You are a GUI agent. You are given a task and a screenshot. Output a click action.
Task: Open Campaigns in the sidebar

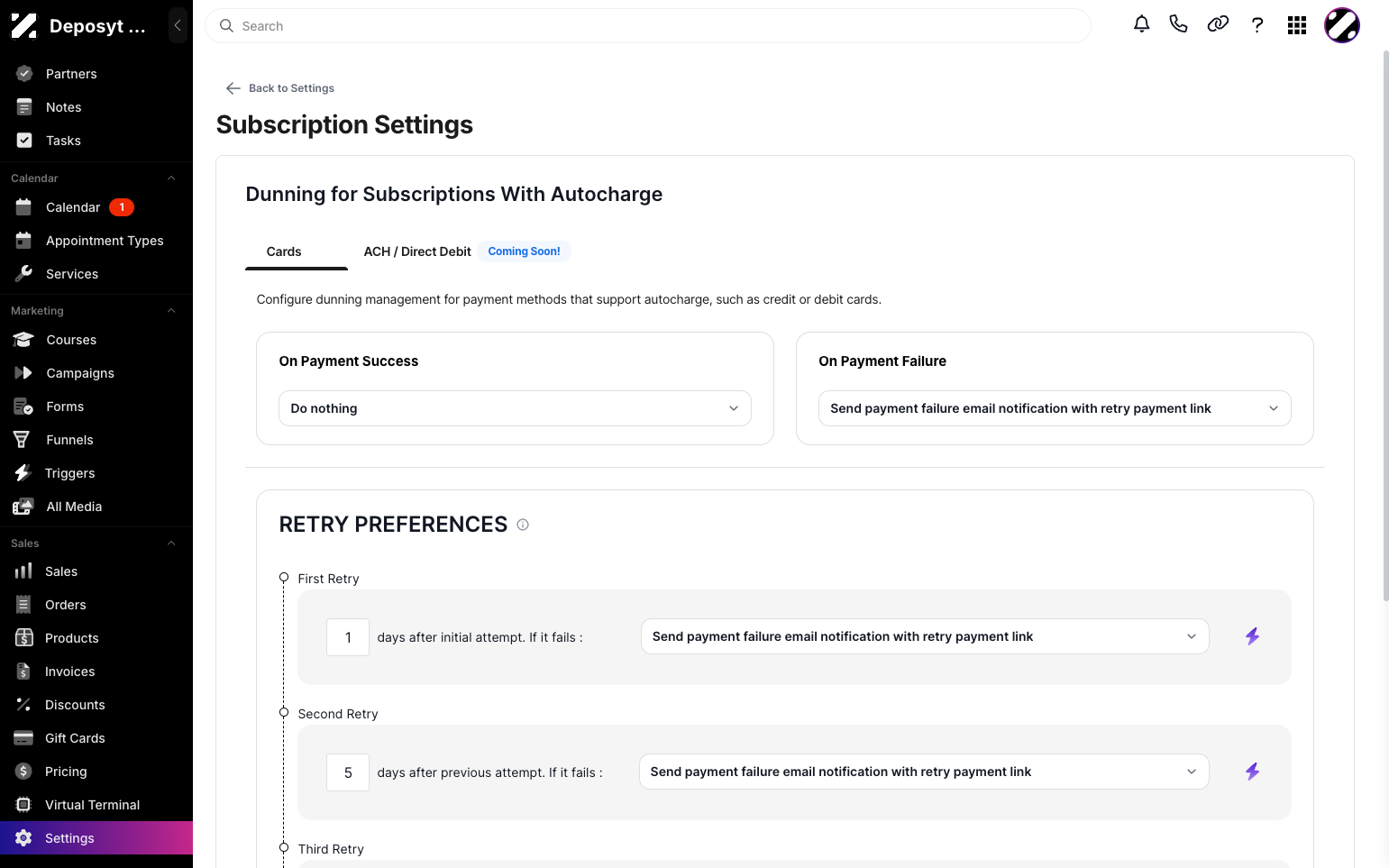click(x=96, y=373)
